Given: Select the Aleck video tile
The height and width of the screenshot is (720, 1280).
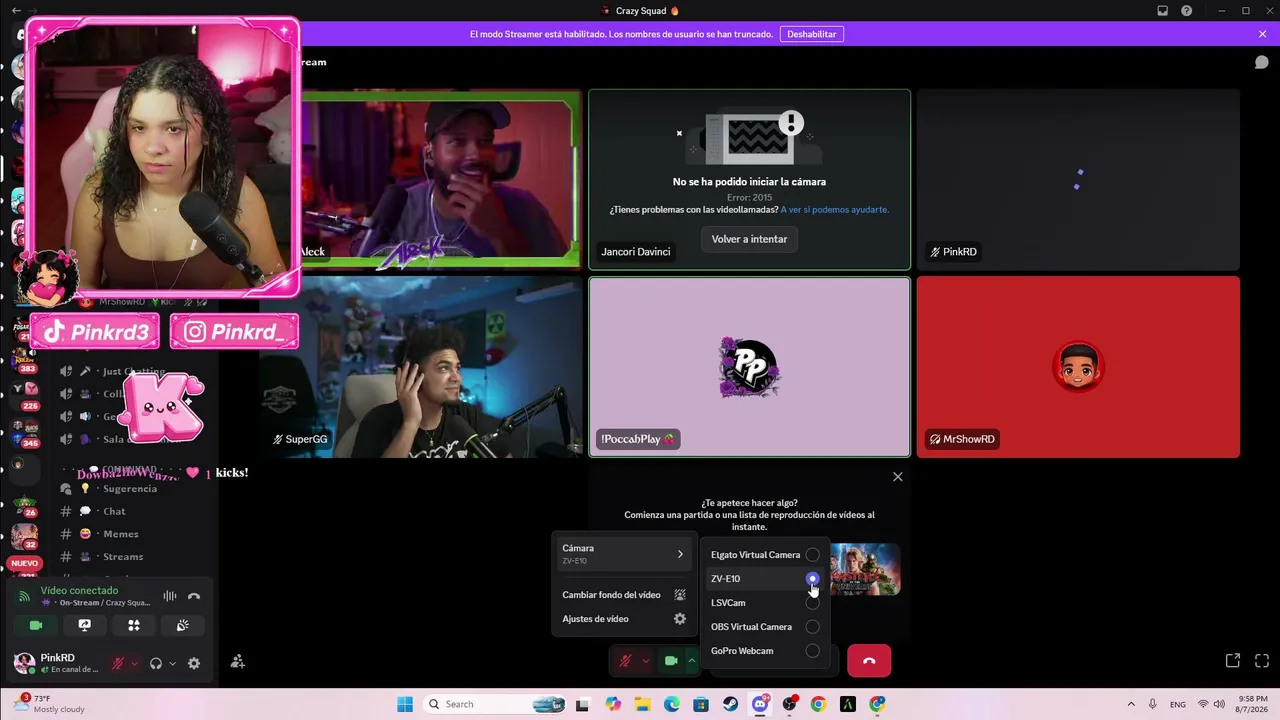Looking at the screenshot, I should 441,180.
